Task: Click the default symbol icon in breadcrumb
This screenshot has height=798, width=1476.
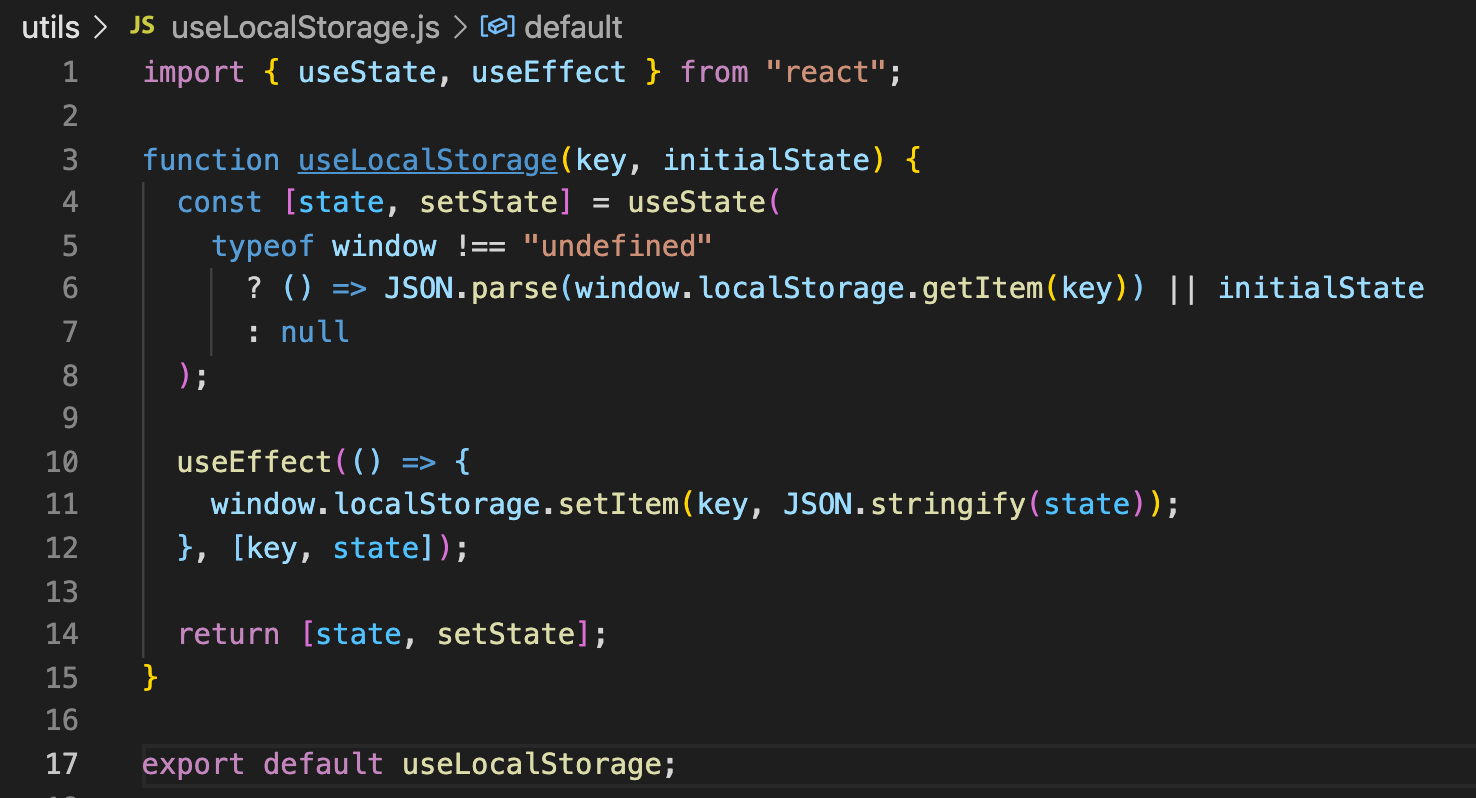Action: coord(499,27)
